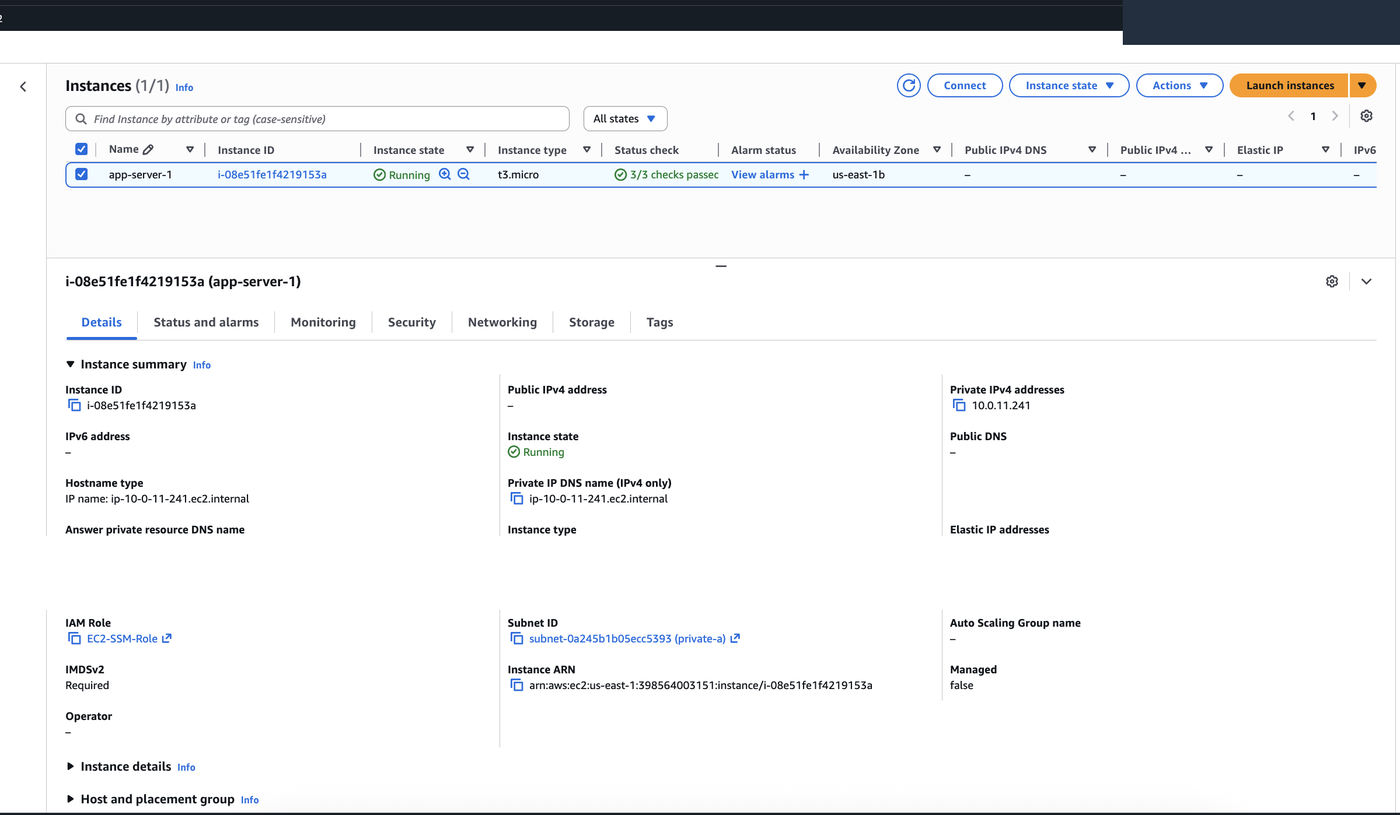Open the Actions dropdown
The height and width of the screenshot is (815, 1400).
(1180, 85)
